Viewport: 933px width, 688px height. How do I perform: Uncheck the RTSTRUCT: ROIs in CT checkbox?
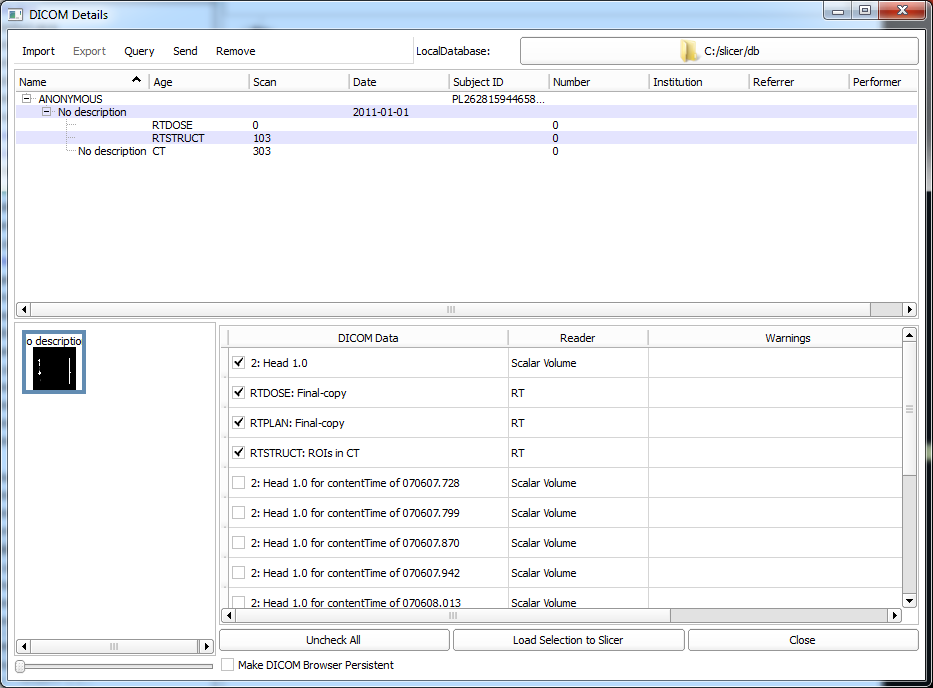(238, 453)
